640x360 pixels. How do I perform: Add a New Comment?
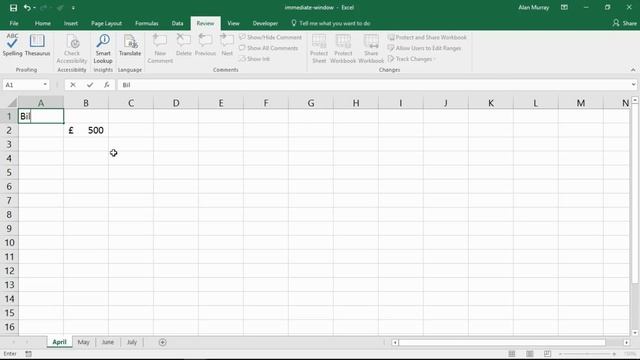tap(160, 49)
